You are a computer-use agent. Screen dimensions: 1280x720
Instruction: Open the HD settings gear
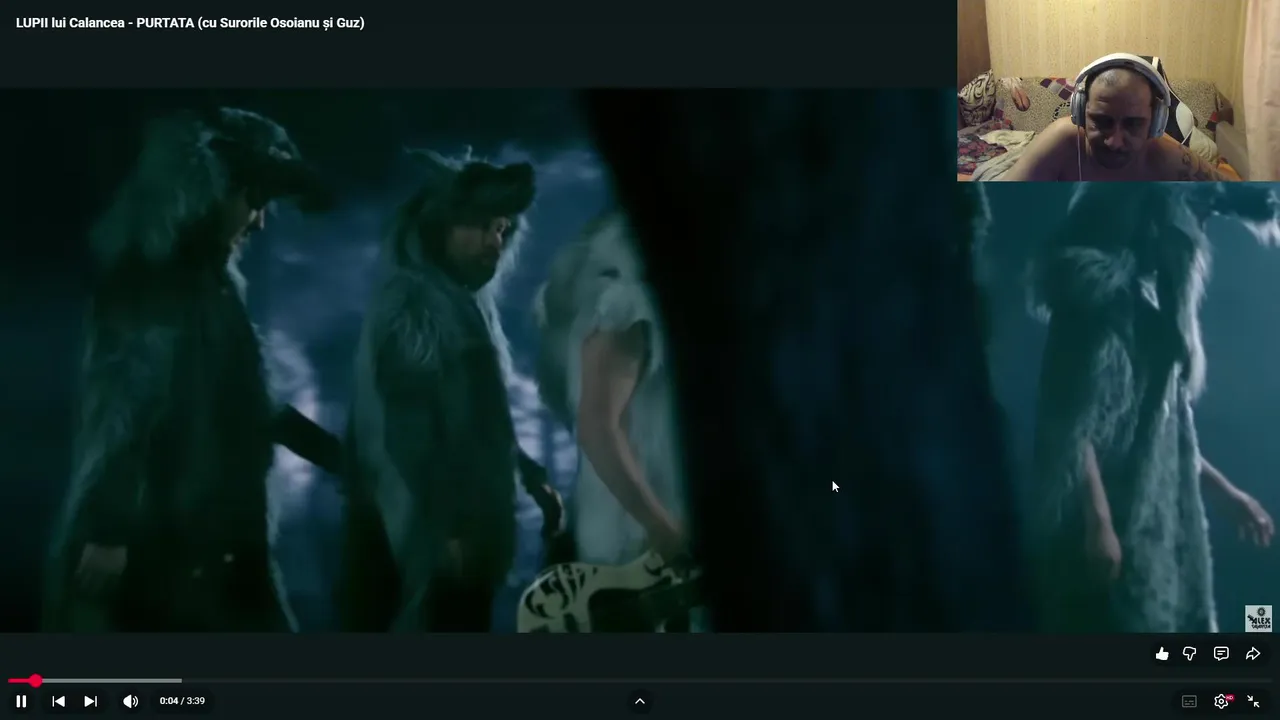pos(1222,701)
